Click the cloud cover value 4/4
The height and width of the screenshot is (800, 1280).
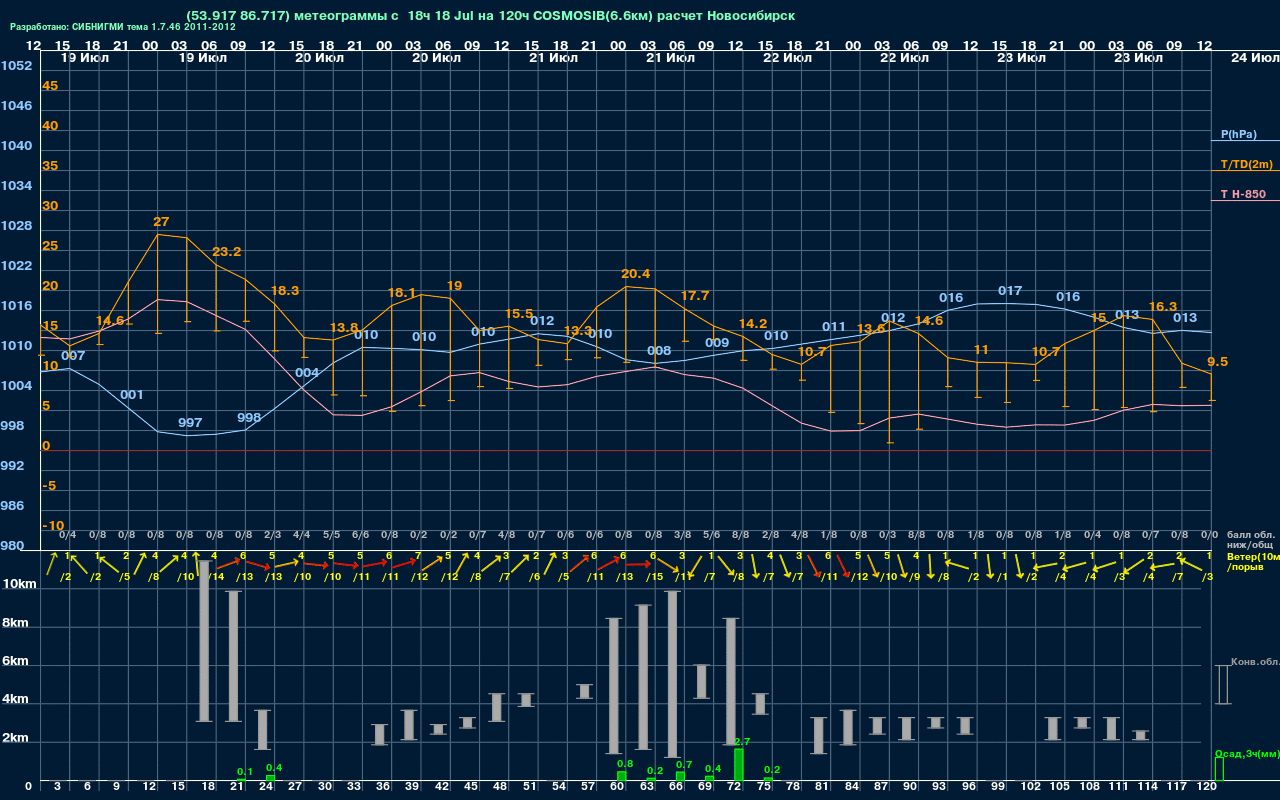point(302,535)
